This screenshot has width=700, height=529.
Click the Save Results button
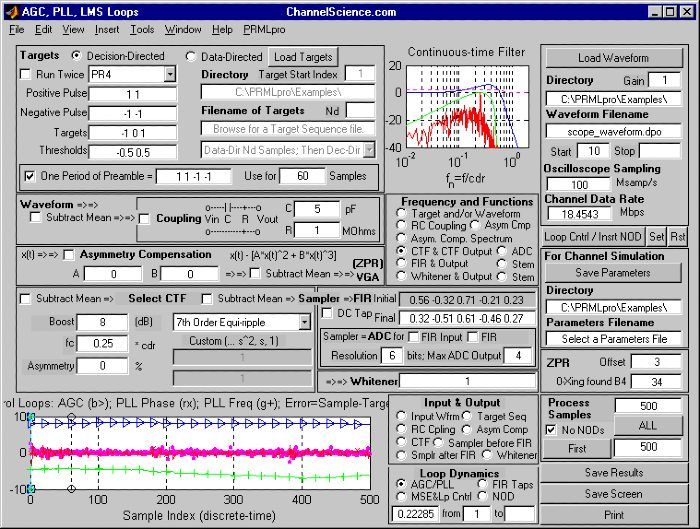(614, 472)
